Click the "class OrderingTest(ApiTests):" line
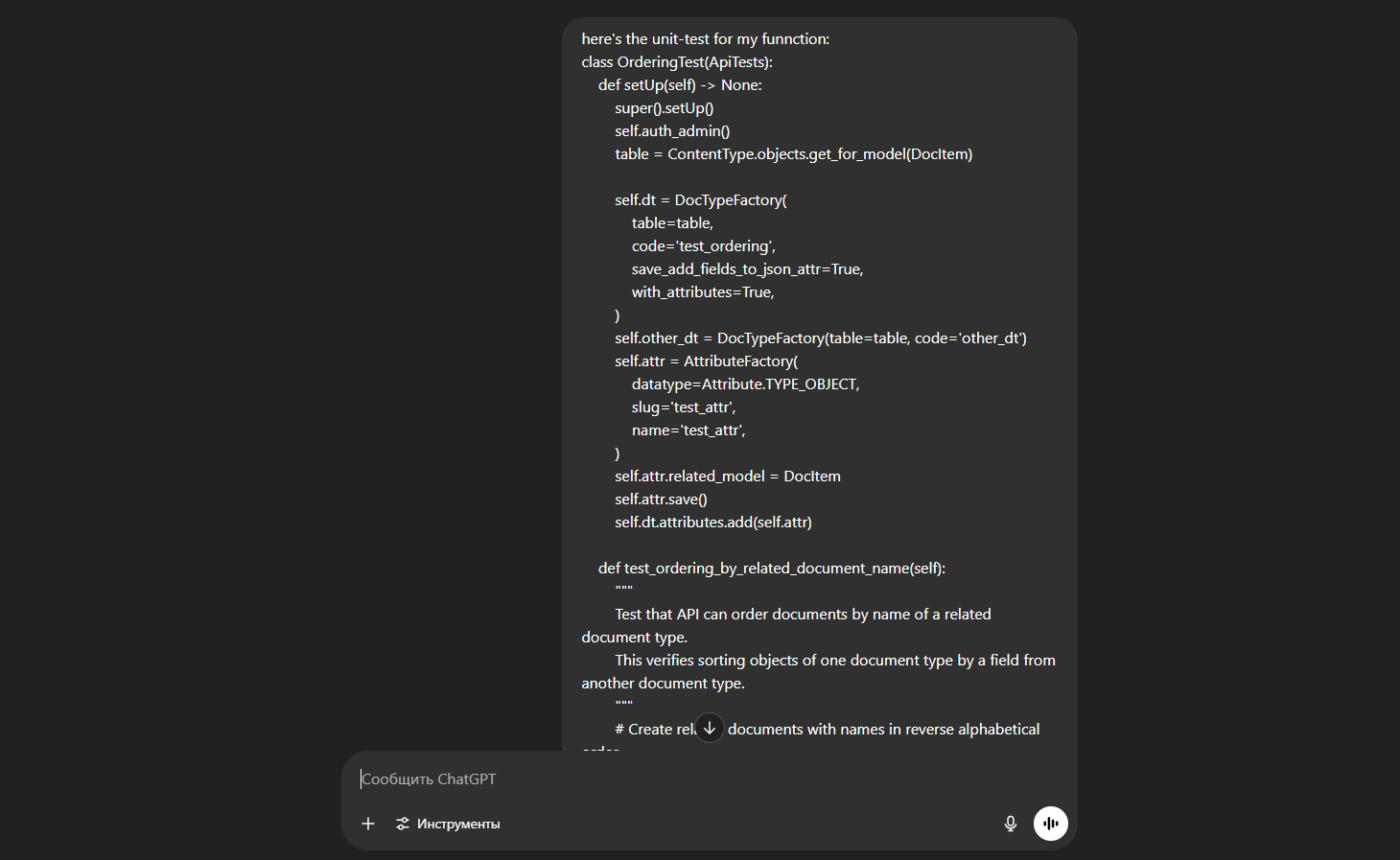Screen dimensions: 1400x860 coord(676,62)
